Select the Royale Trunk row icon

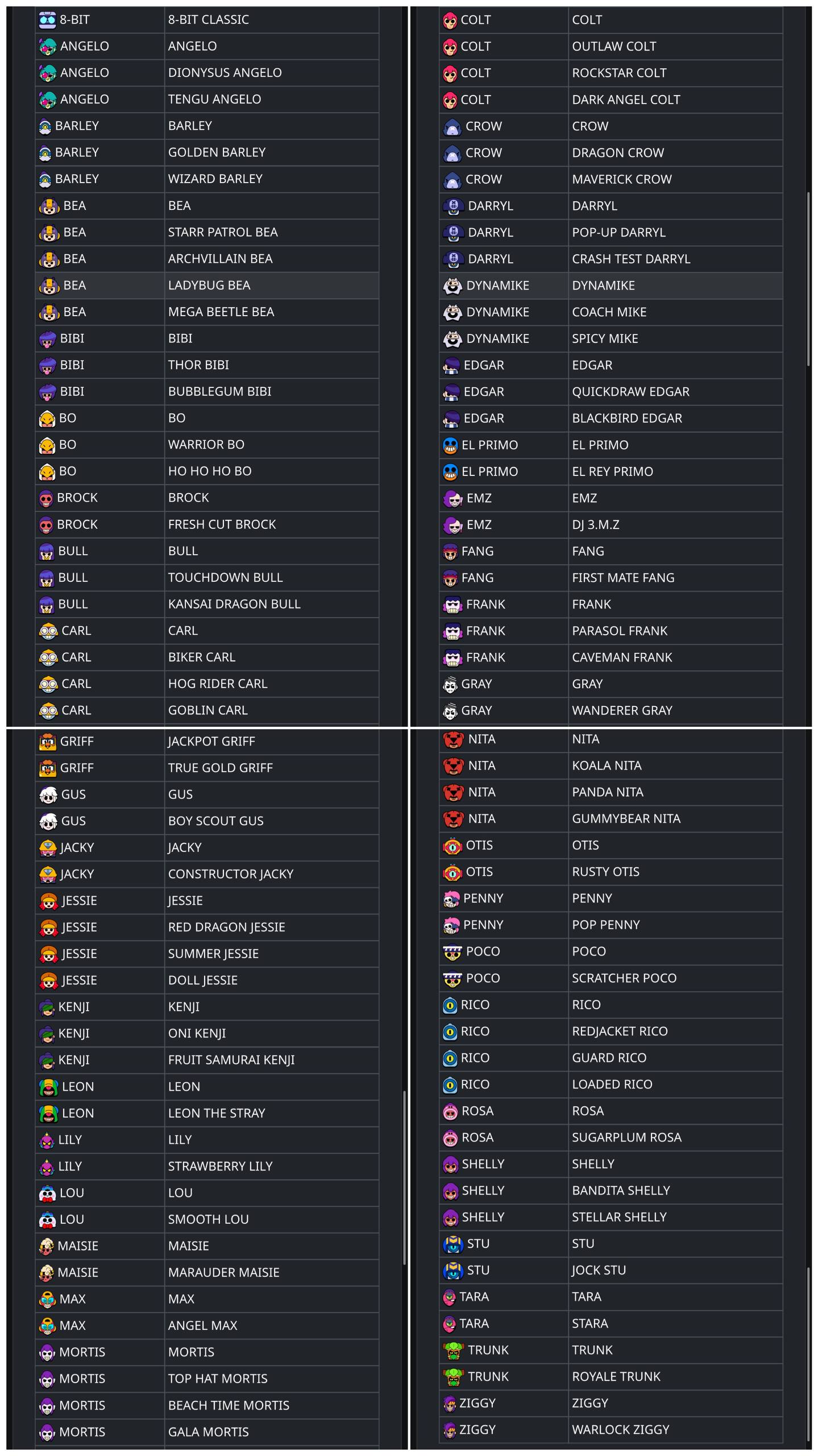(x=454, y=1377)
